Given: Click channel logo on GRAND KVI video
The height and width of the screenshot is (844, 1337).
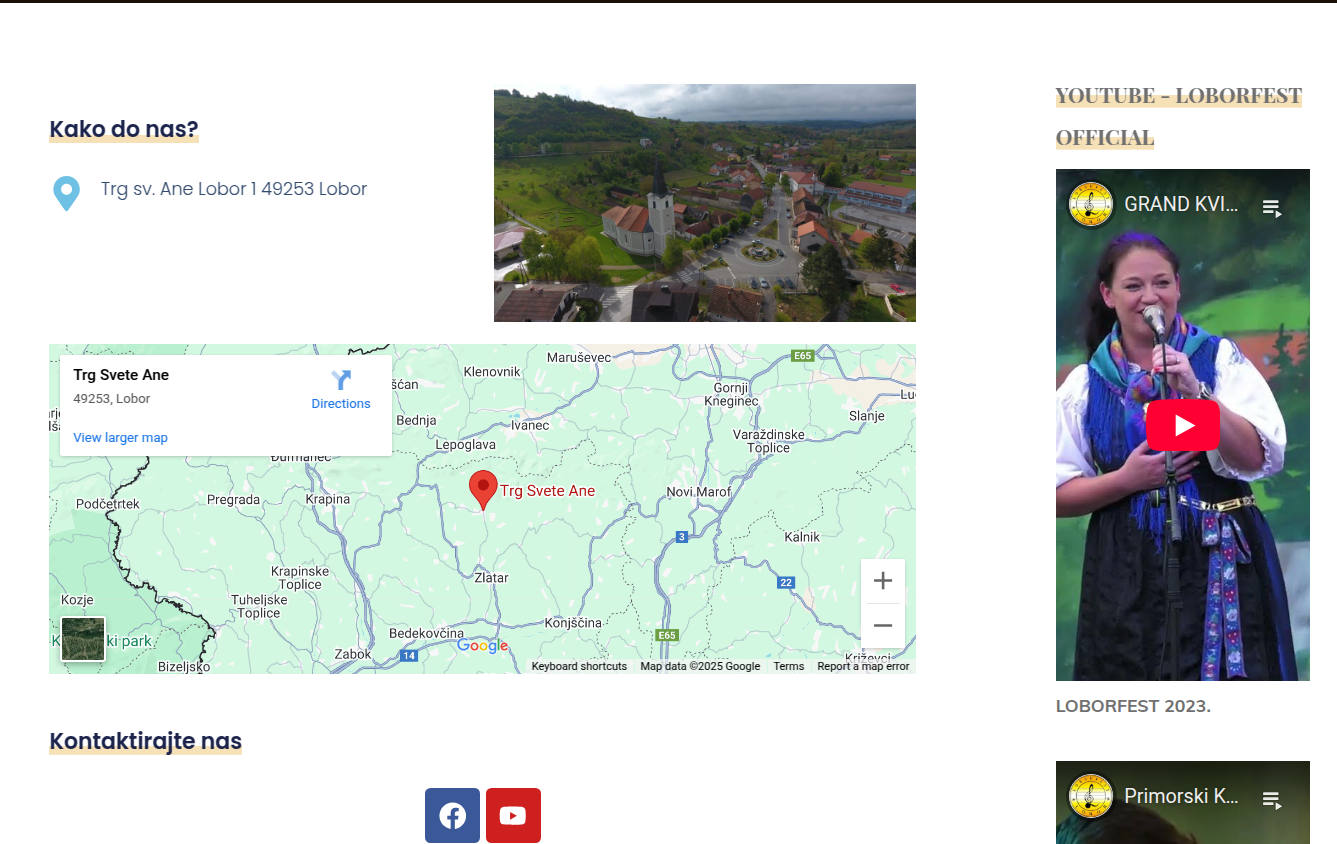Looking at the screenshot, I should [1090, 205].
